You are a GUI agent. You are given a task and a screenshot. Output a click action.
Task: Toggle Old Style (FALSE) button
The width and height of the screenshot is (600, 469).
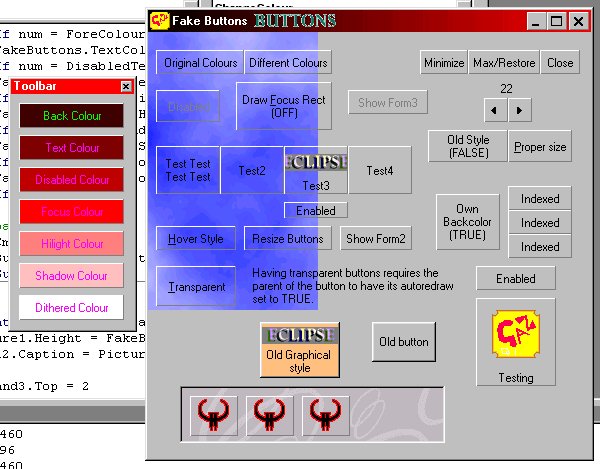pos(467,147)
